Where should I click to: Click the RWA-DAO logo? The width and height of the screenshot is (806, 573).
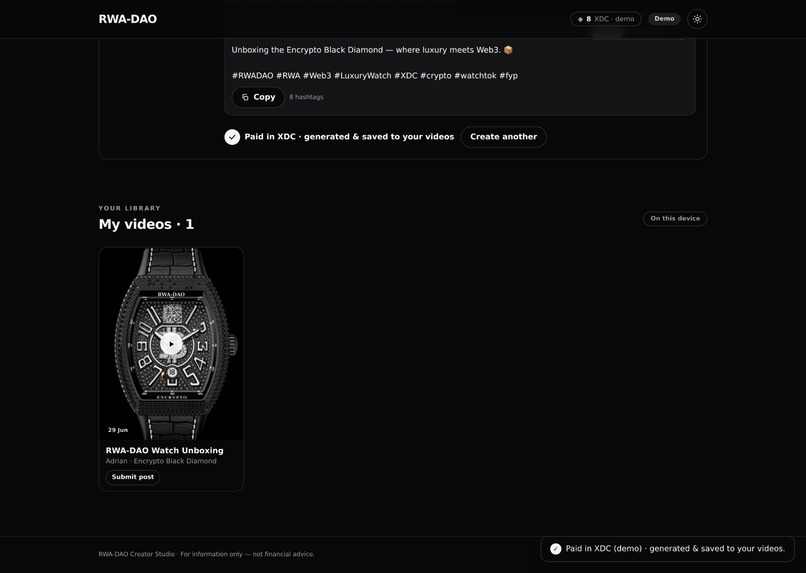[x=127, y=19]
